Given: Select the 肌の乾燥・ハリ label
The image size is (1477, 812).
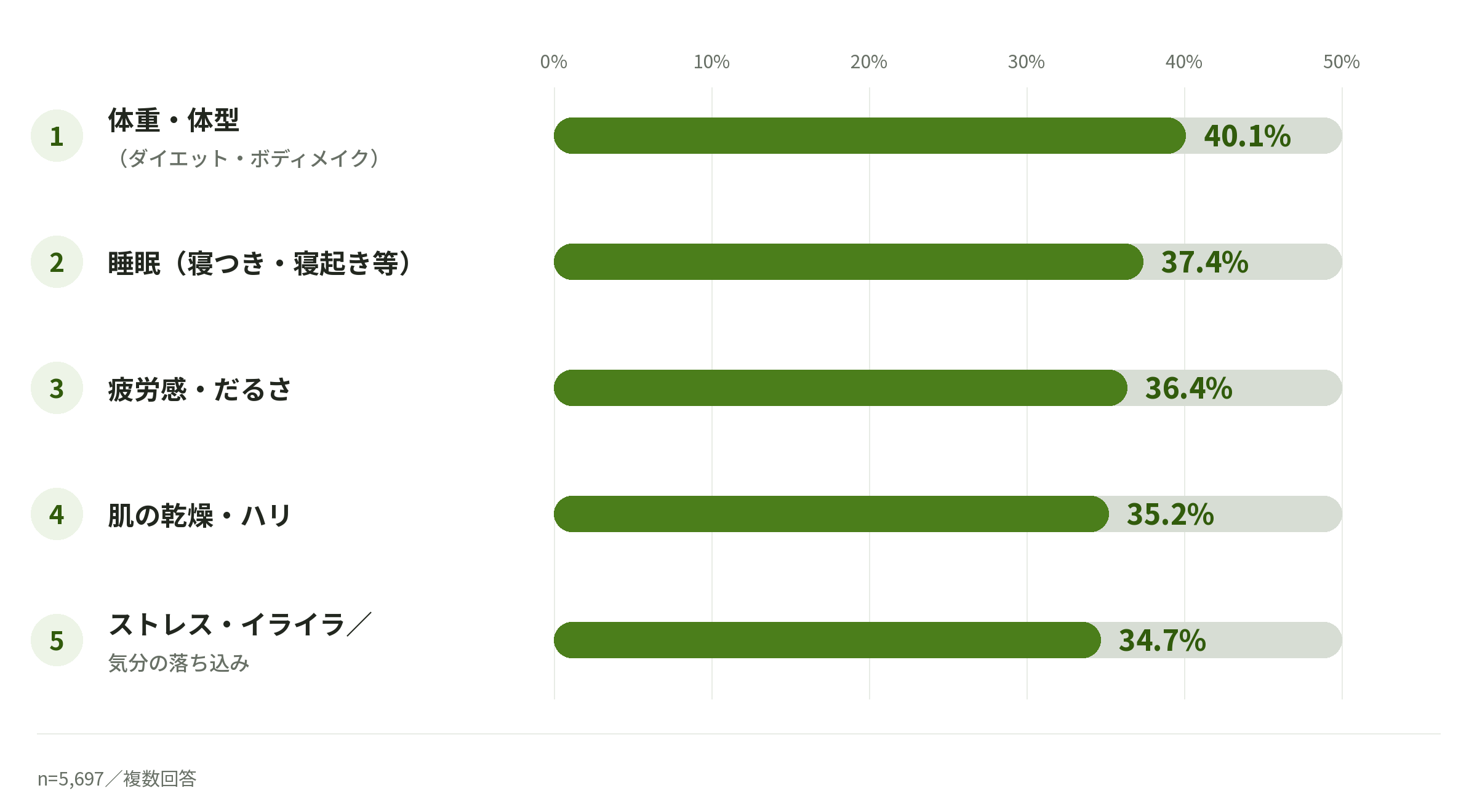Looking at the screenshot, I should (199, 515).
